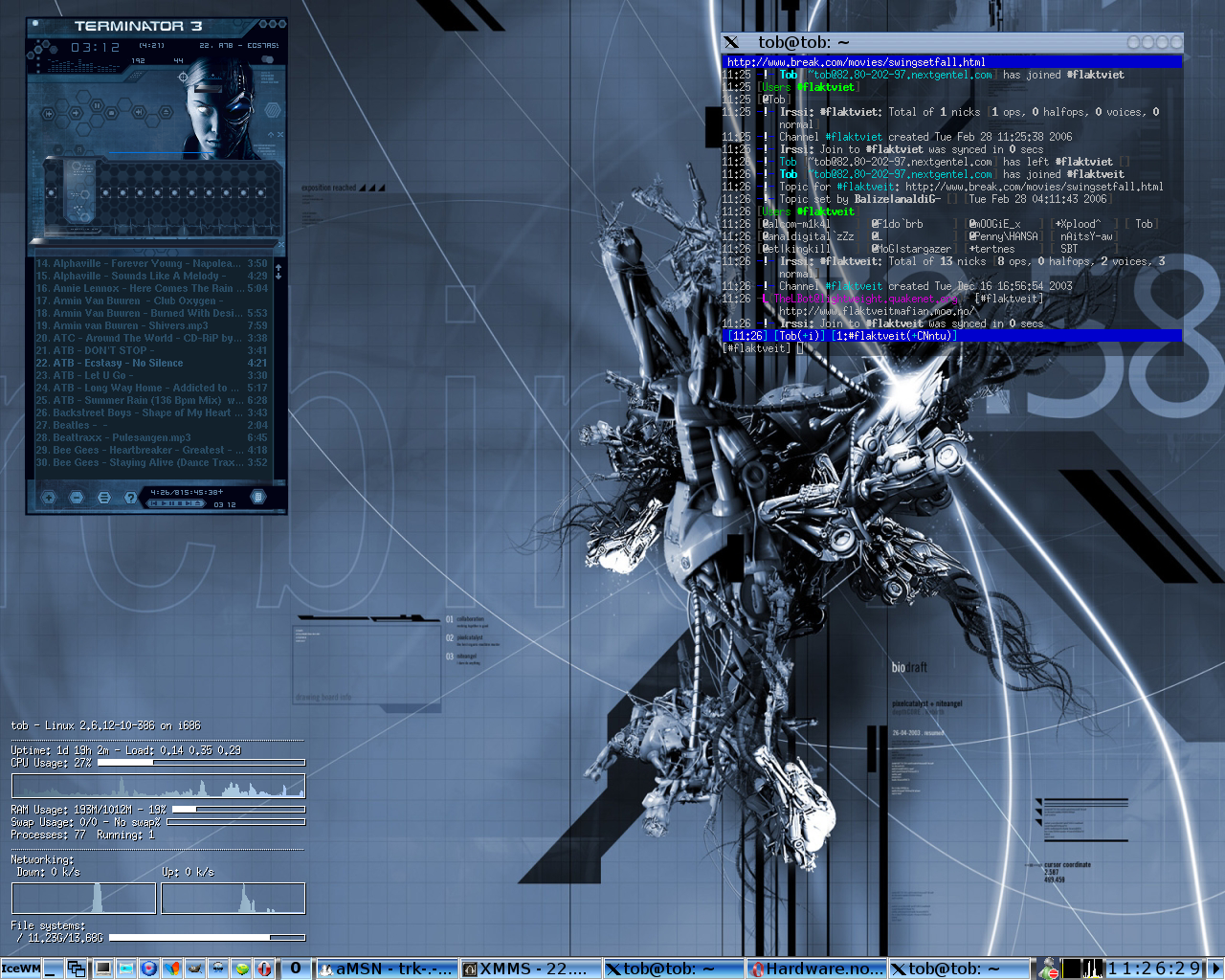The width and height of the screenshot is (1225, 980).
Task: Switch to last tob@tob terminal taskbar button
Action: pos(960,969)
